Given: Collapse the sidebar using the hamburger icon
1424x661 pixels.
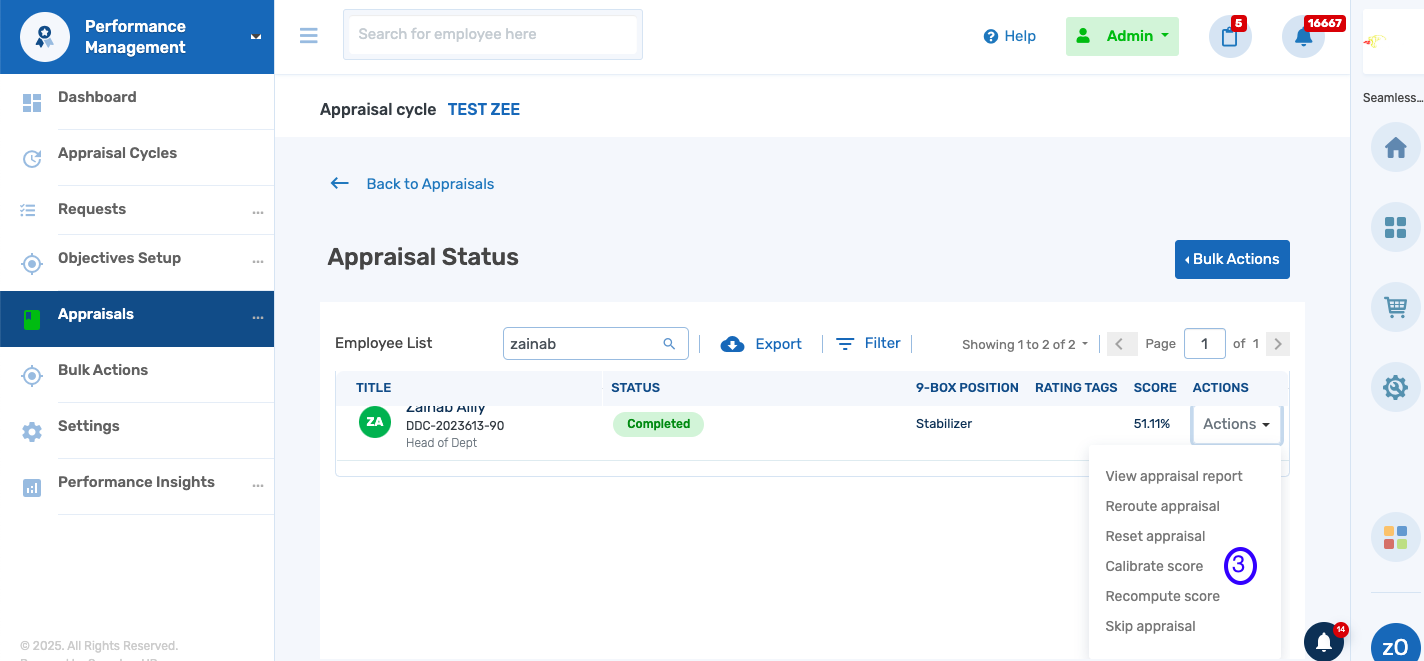Looking at the screenshot, I should (308, 34).
